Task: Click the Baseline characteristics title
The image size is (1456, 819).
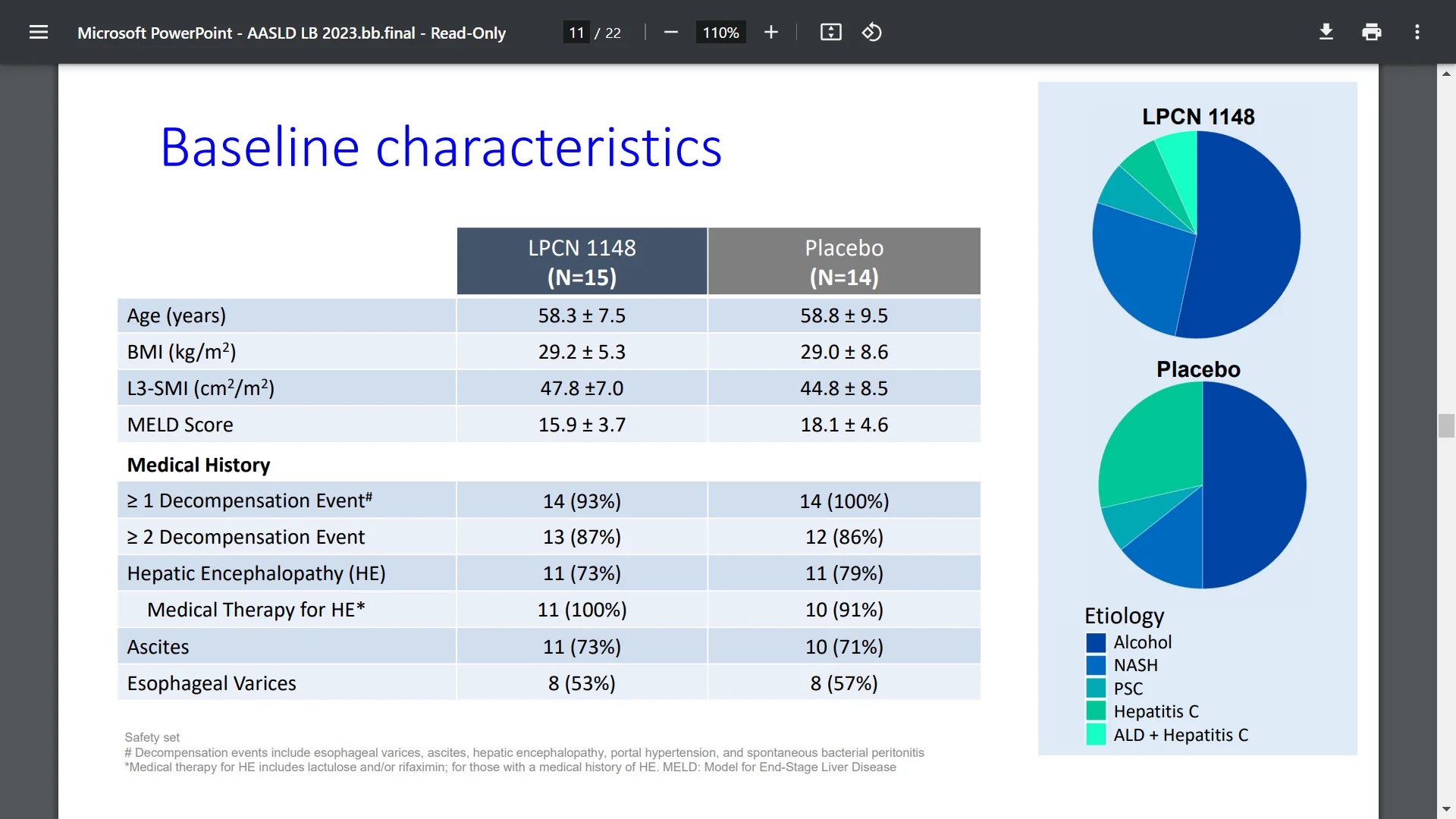Action: tap(441, 147)
